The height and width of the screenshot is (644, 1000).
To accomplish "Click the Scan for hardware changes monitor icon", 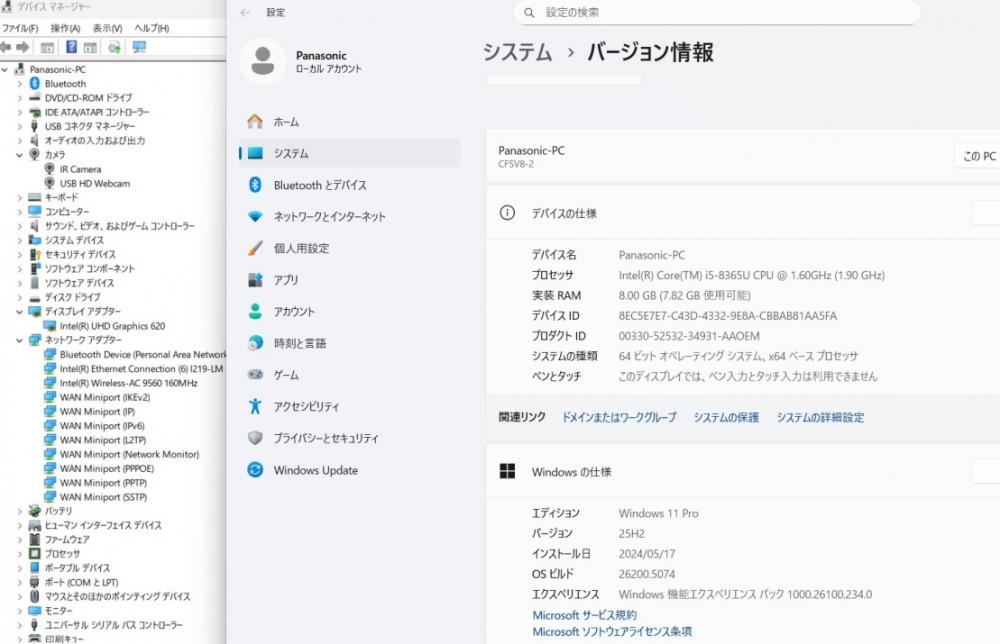I will 139,47.
